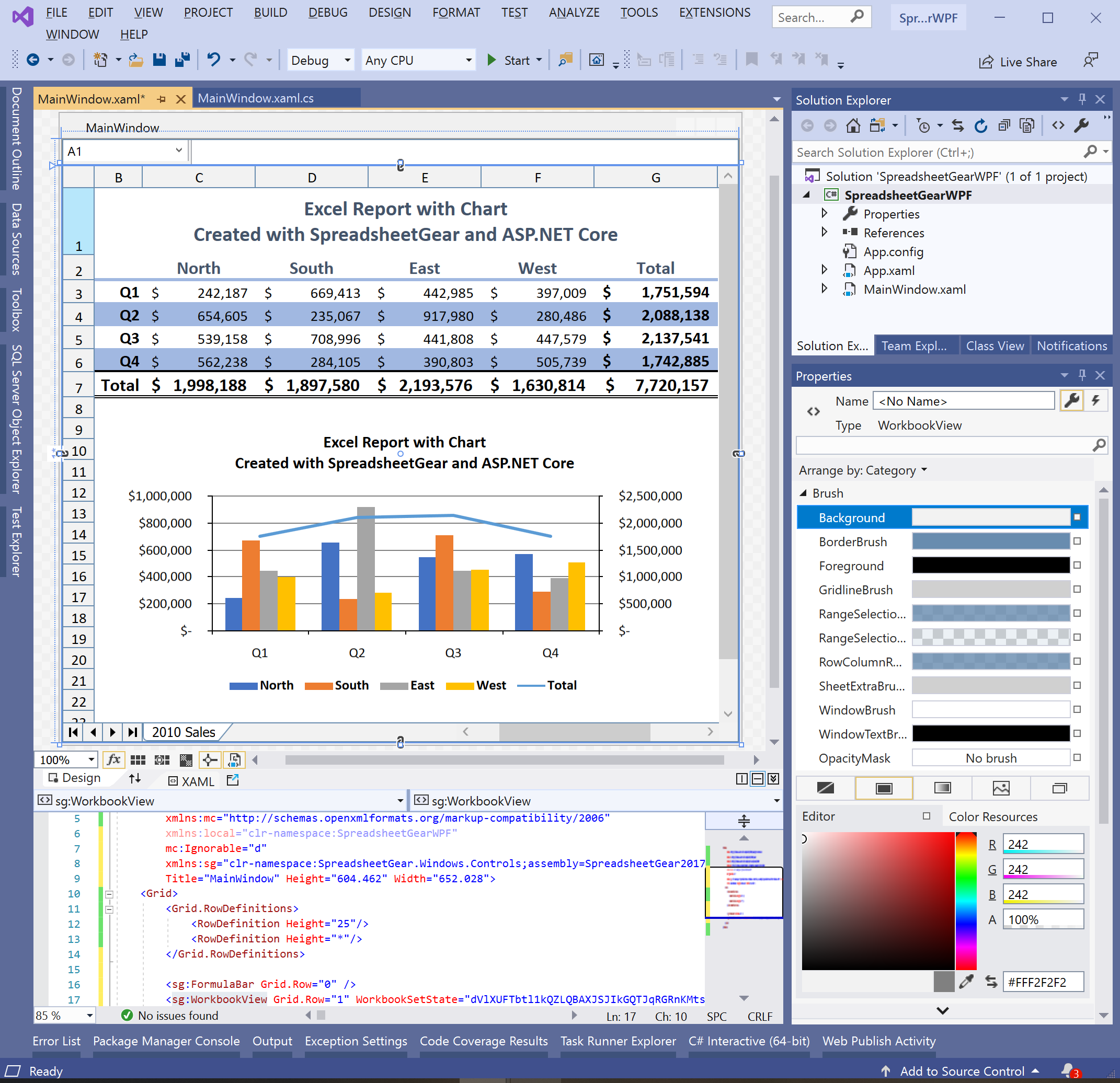
Task: Click the View Code icon in Solution Explorer
Action: click(x=1058, y=125)
